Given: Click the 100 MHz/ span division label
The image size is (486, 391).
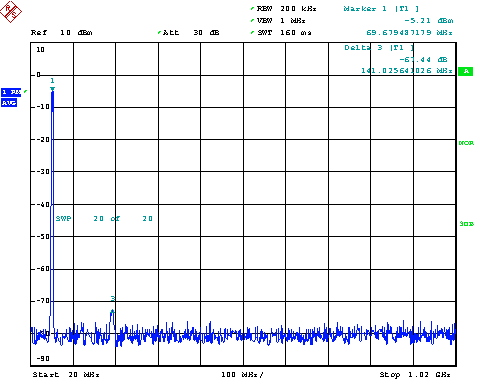Looking at the screenshot, I should pos(242,375).
